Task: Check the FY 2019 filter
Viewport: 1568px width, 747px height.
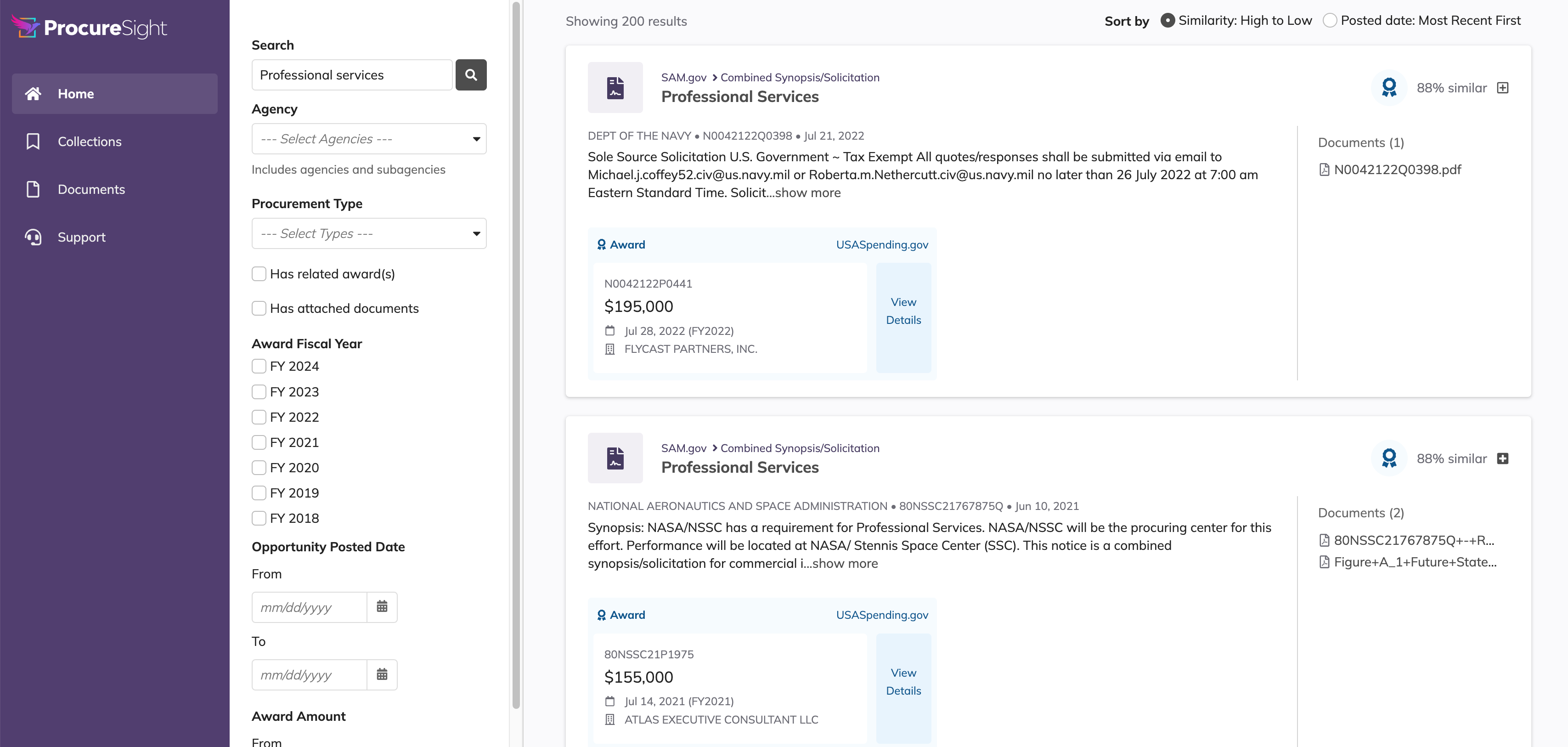Action: pyautogui.click(x=259, y=492)
